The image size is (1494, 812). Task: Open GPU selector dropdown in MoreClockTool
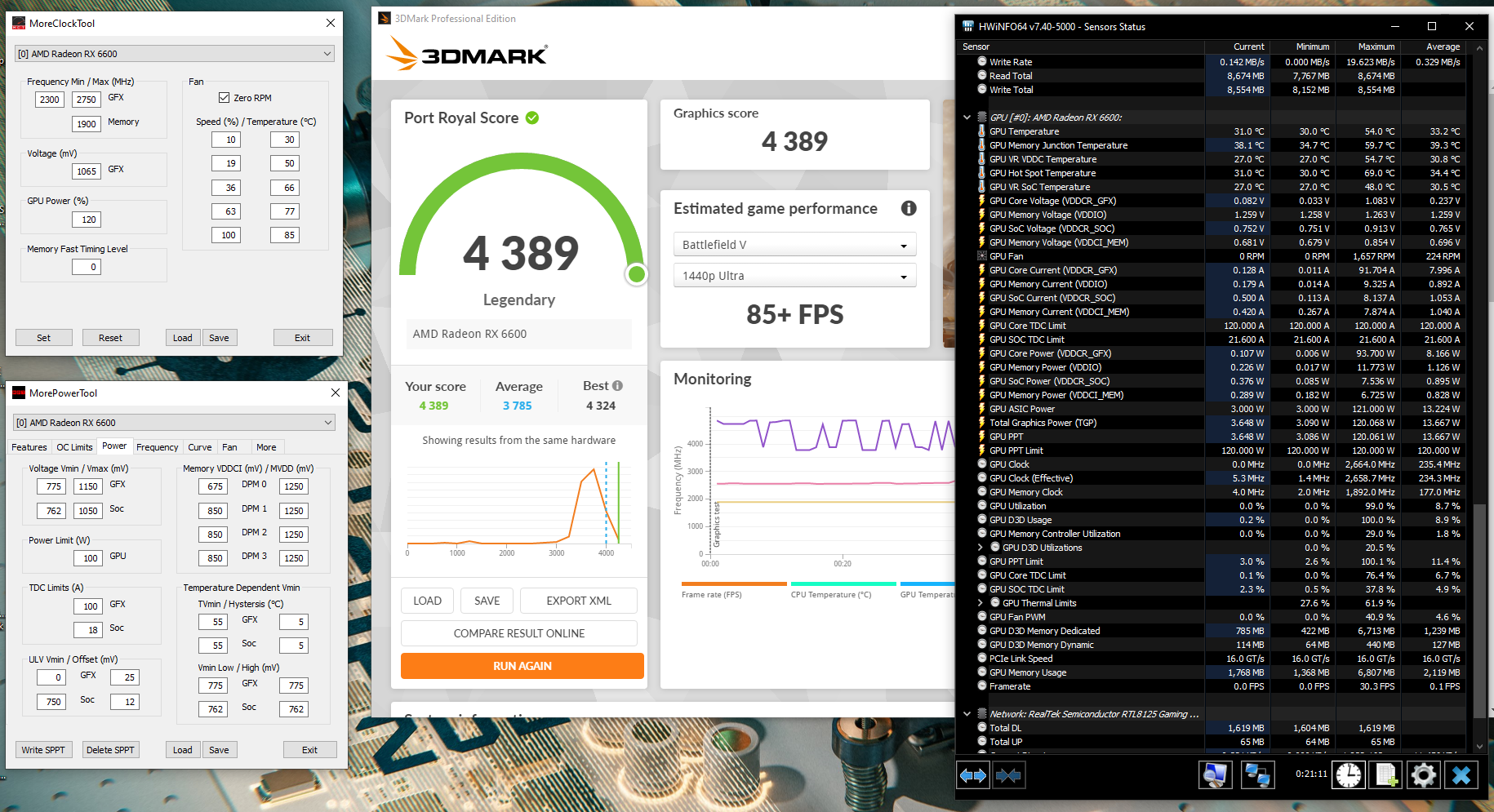coord(175,54)
